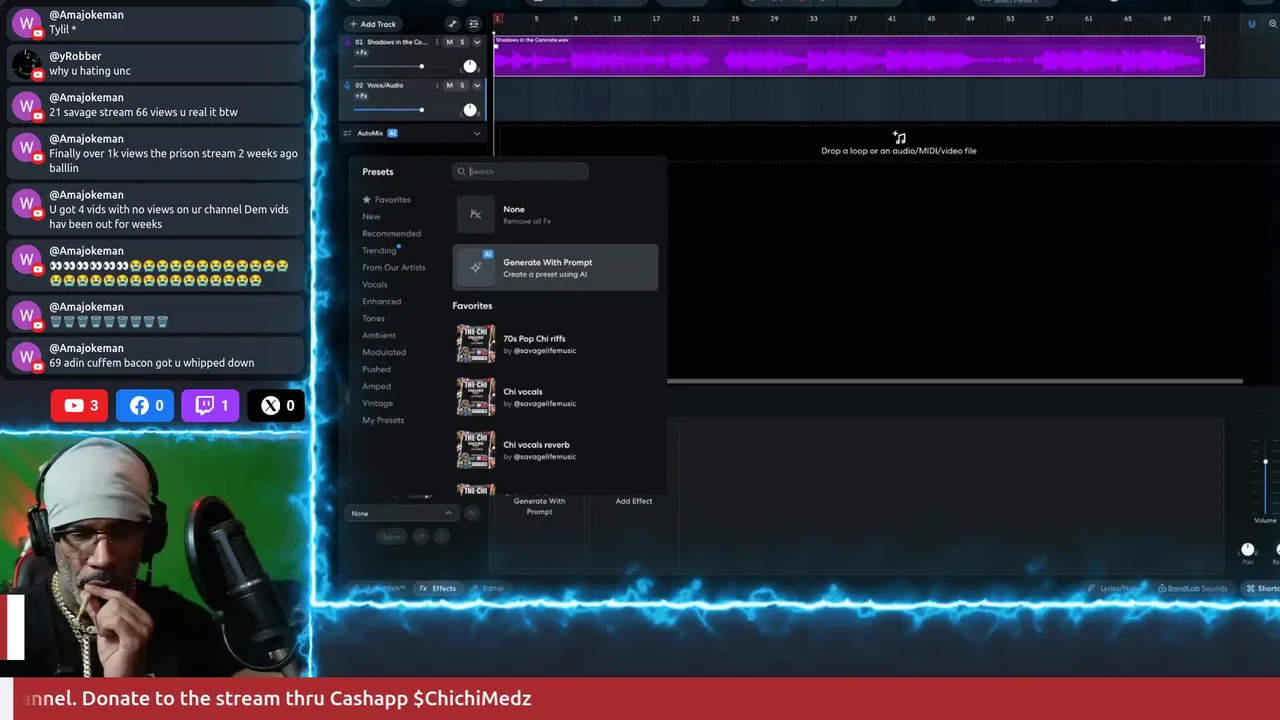This screenshot has width=1280, height=720.
Task: Click the Facebook viewer count badge
Action: (145, 405)
